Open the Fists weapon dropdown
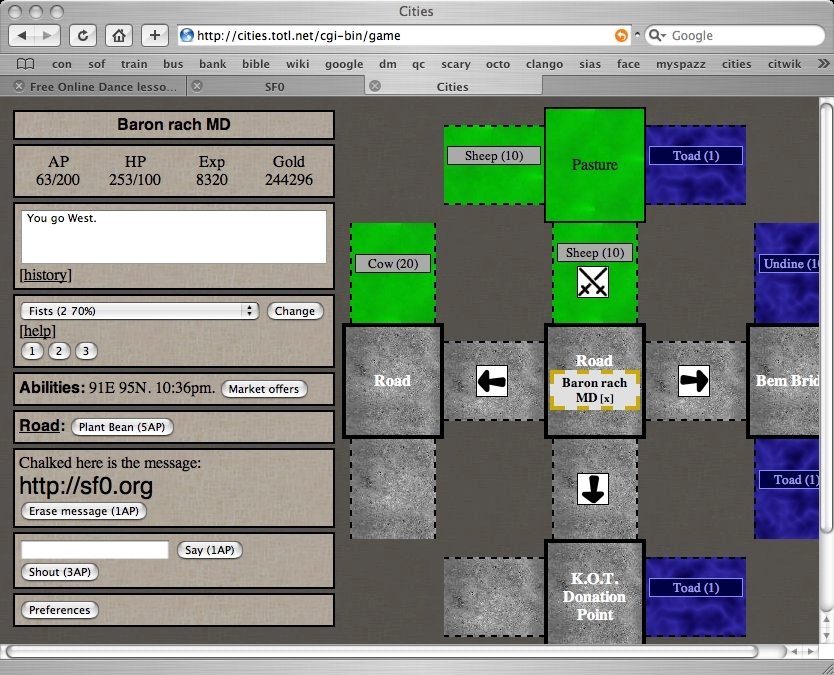The height and width of the screenshot is (675, 834). (140, 311)
